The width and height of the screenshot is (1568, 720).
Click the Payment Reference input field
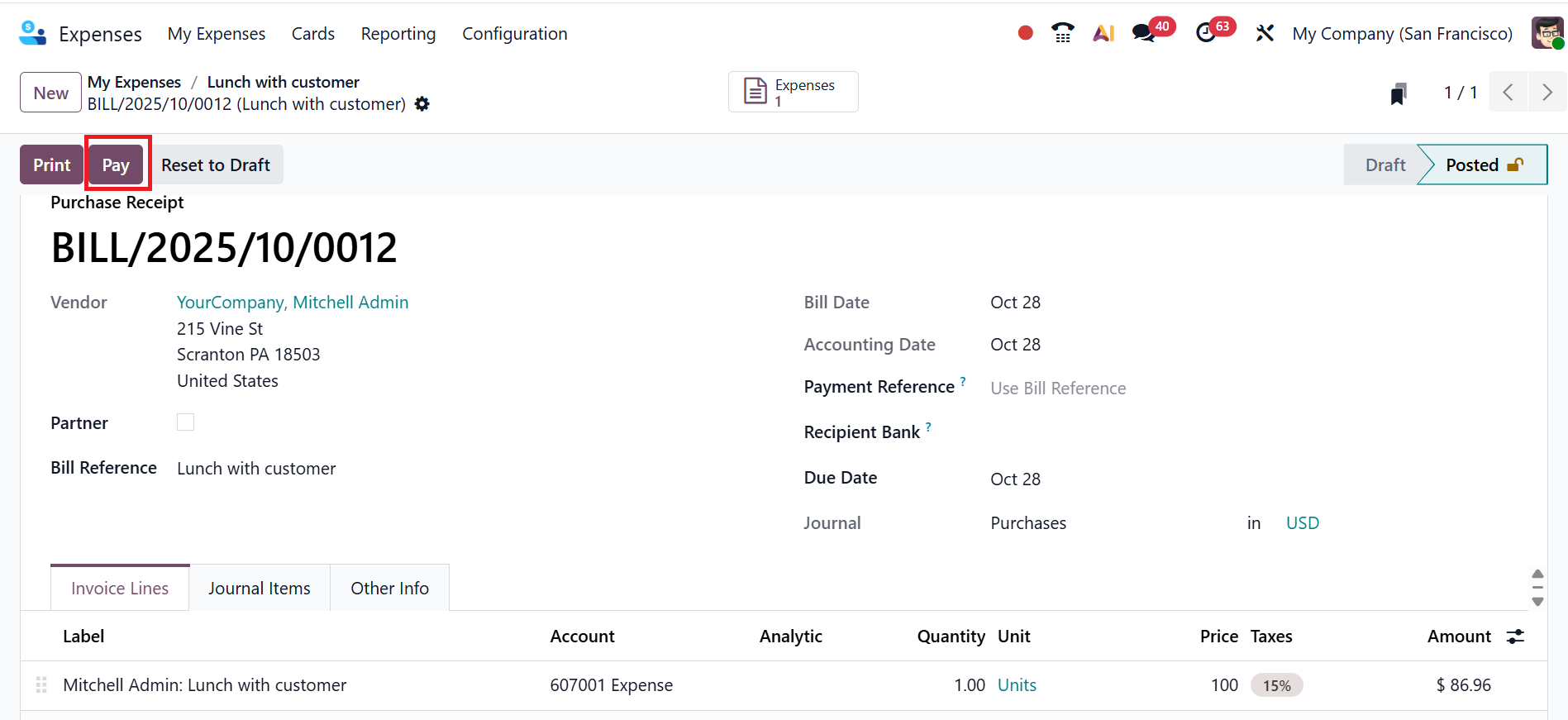pos(1157,389)
